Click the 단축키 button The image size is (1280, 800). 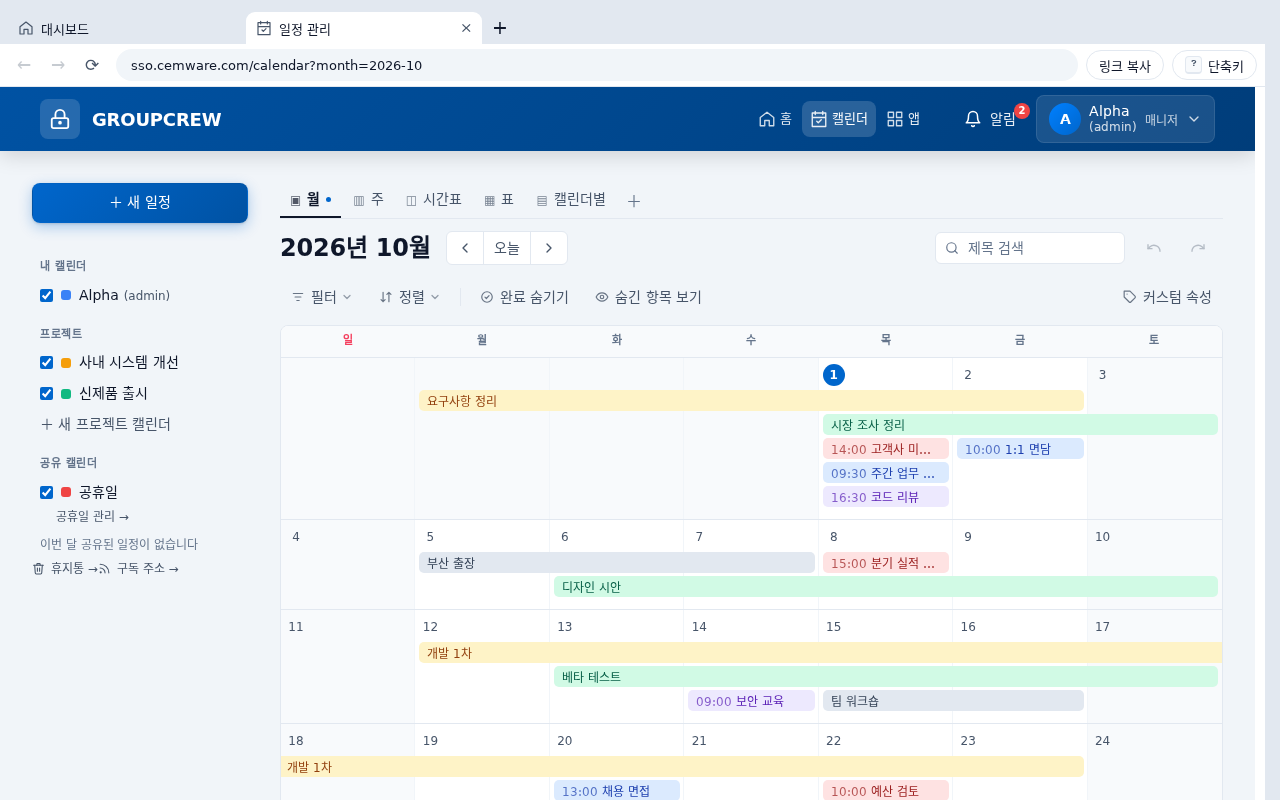(1213, 66)
